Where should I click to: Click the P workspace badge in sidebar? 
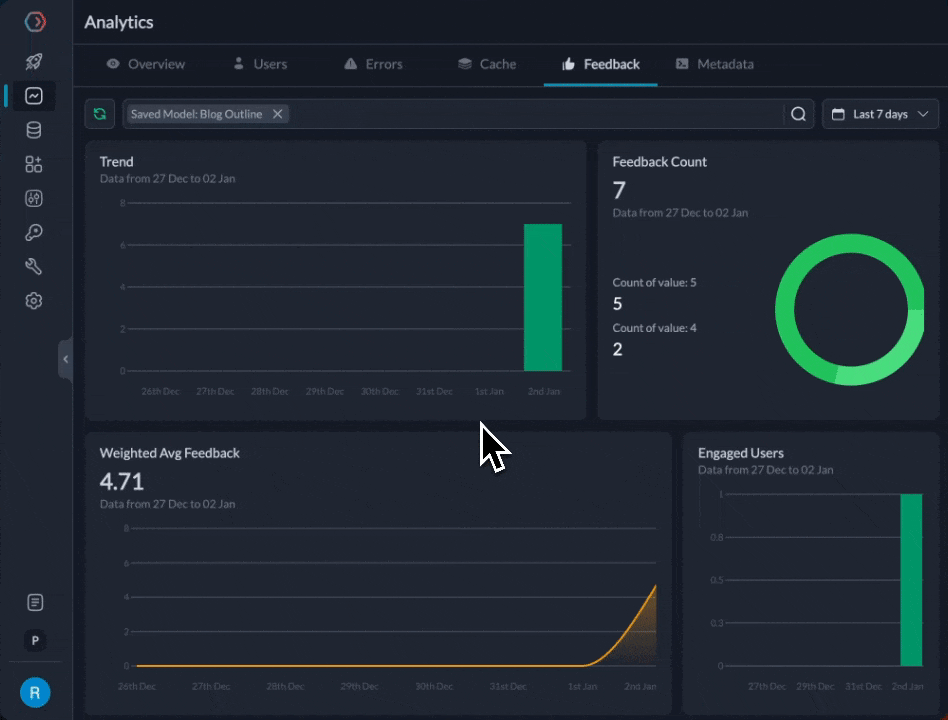click(x=35, y=641)
